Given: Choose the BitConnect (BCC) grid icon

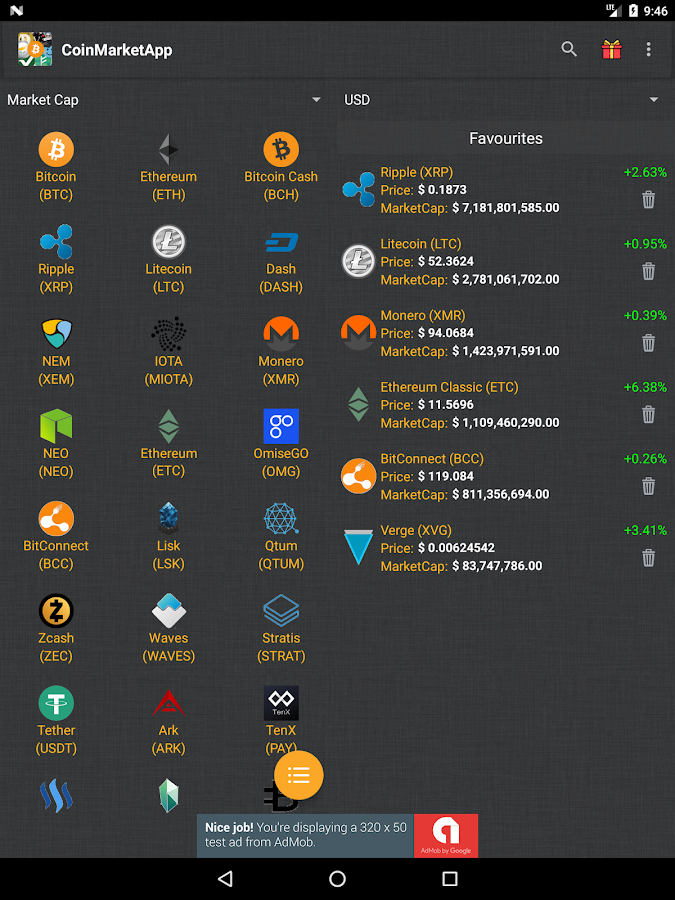Looking at the screenshot, I should 56,518.
